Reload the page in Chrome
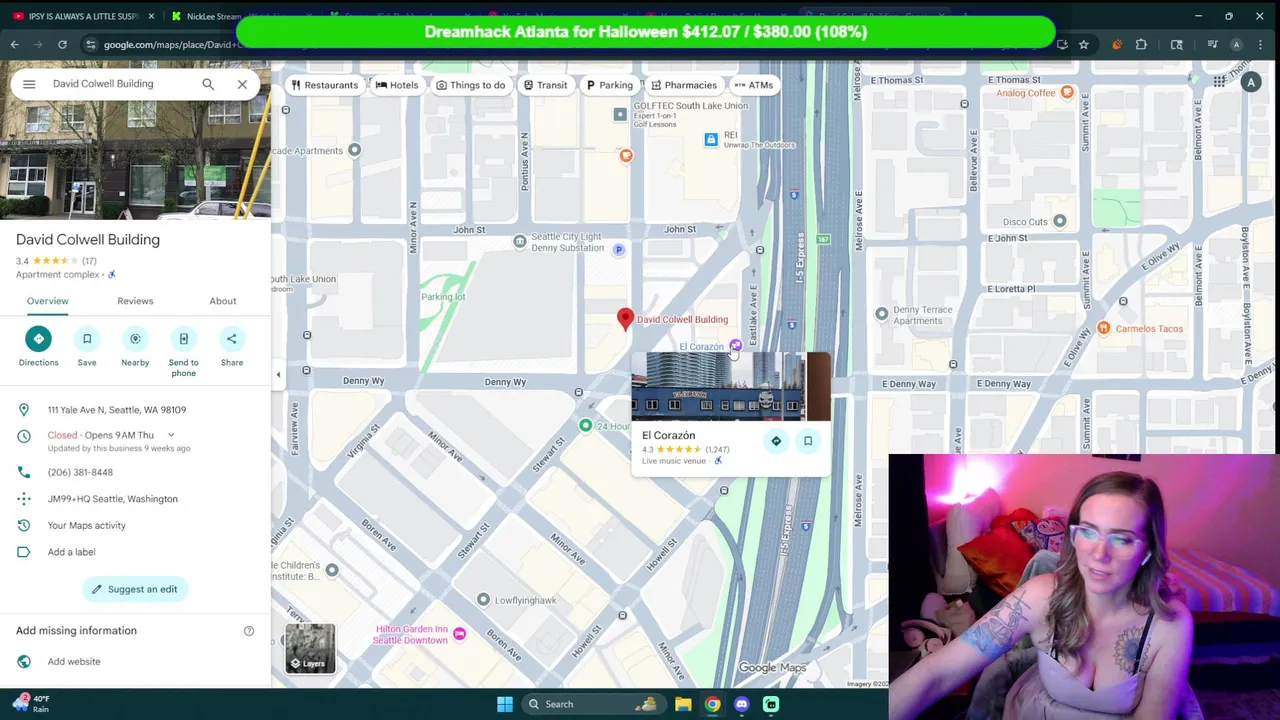 pyautogui.click(x=62, y=44)
